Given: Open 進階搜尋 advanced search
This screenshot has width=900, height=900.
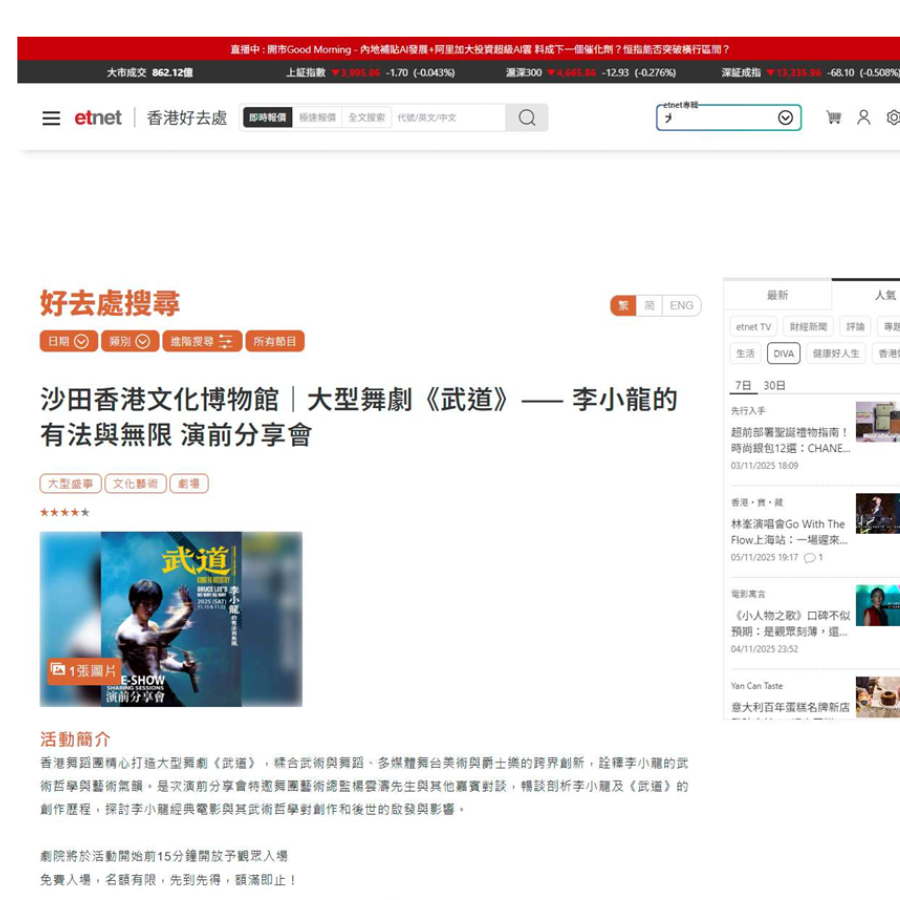Looking at the screenshot, I should [202, 342].
